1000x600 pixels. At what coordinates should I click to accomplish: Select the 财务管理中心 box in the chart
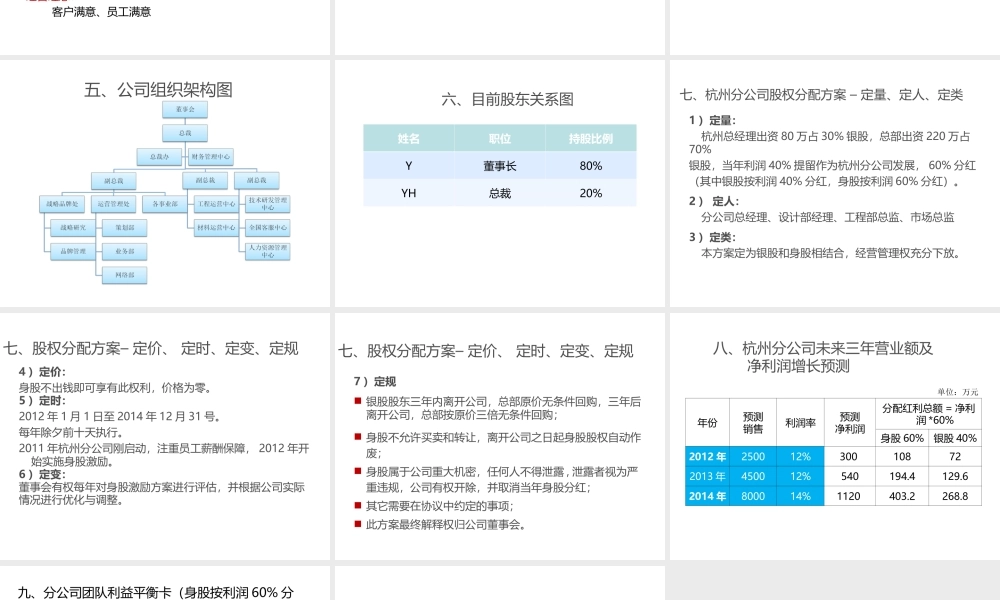point(211,156)
